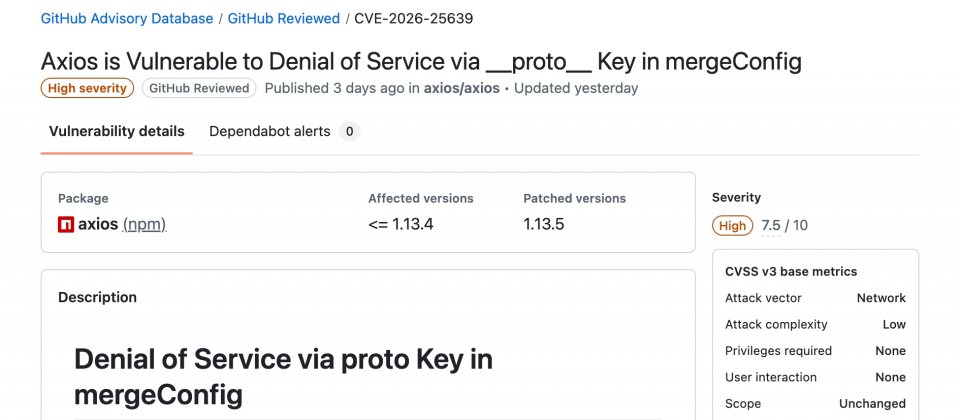Click the npm logo icon beside axios
This screenshot has width=960, height=420.
[x=66, y=225]
